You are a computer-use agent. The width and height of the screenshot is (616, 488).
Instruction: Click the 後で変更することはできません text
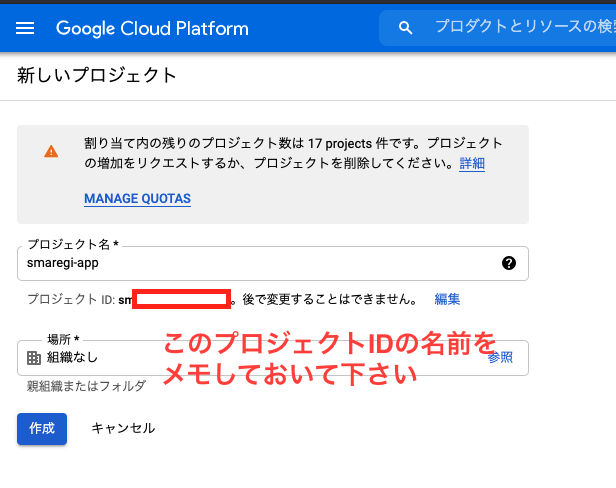point(330,299)
